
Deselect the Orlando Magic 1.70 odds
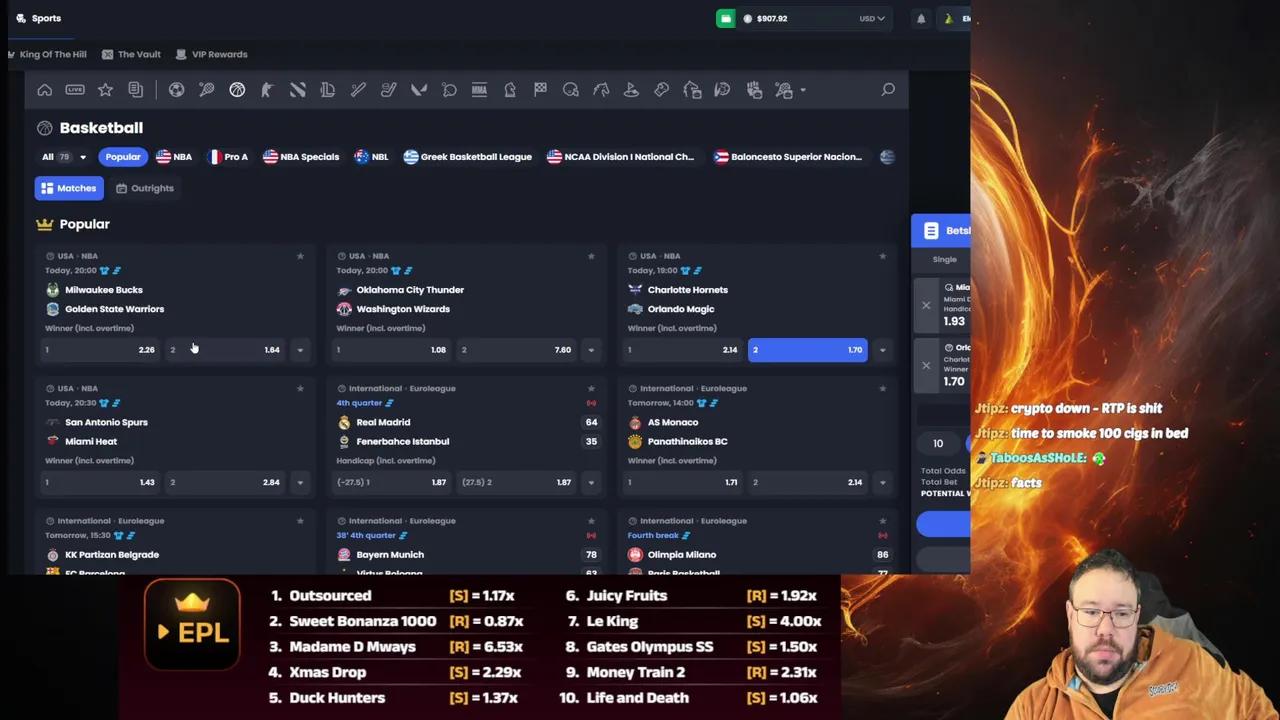(808, 350)
